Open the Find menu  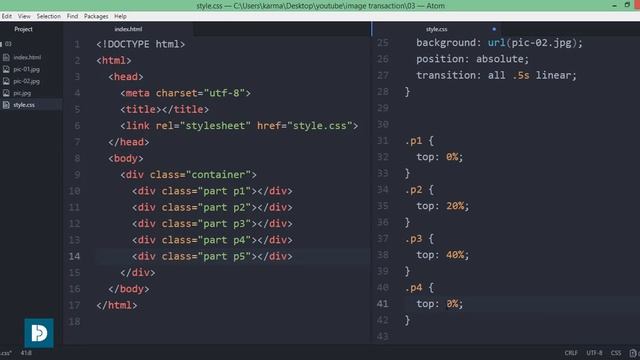pyautogui.click(x=72, y=16)
